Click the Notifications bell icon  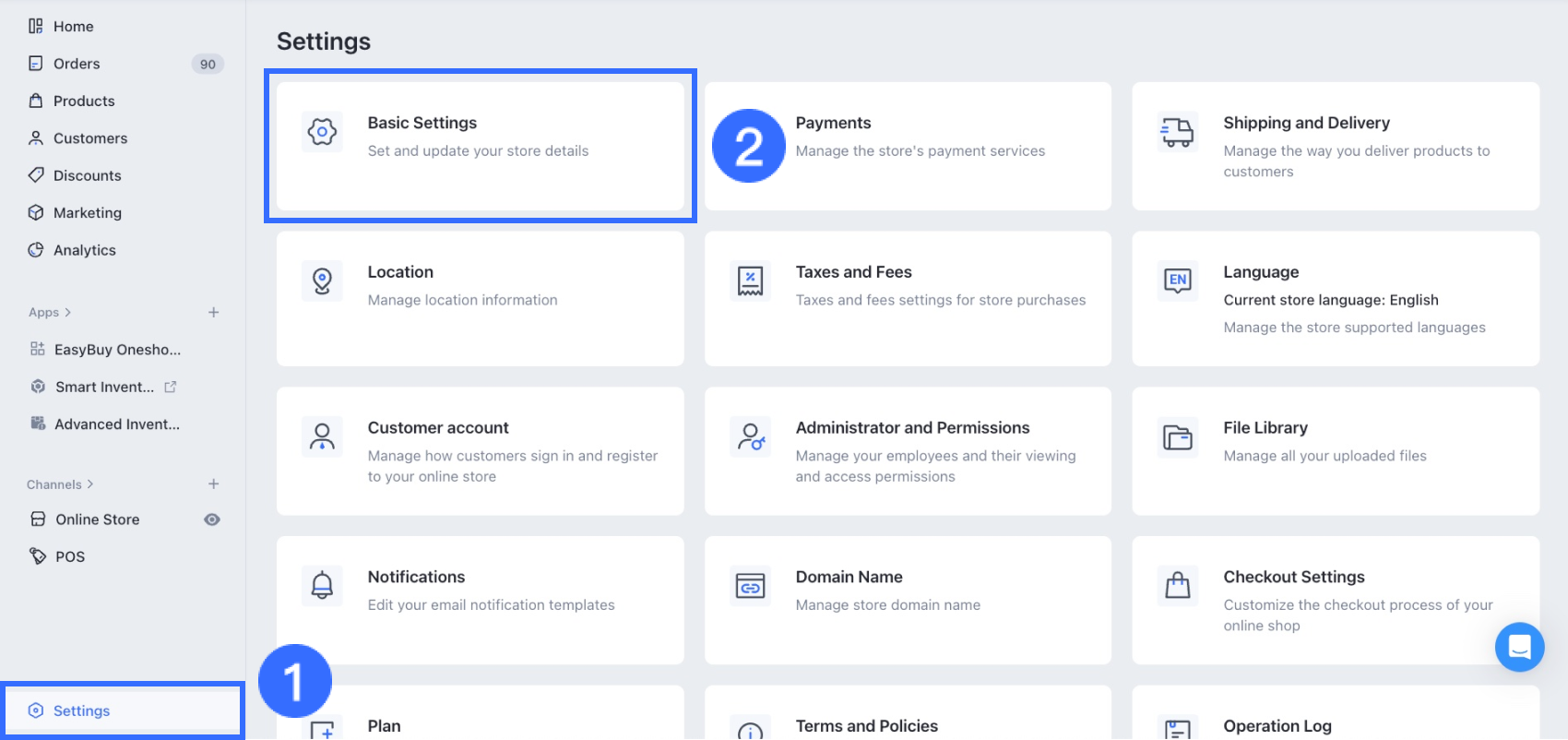(x=322, y=585)
